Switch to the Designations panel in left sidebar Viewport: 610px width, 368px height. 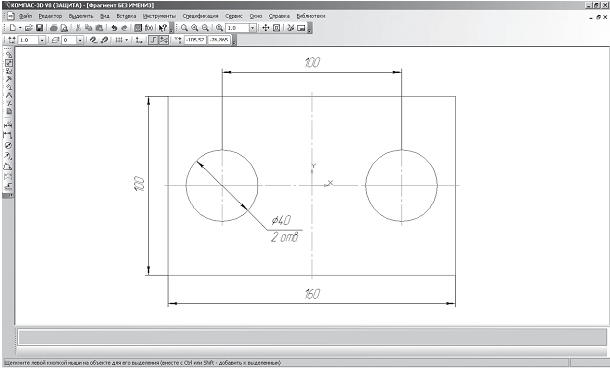click(9, 70)
